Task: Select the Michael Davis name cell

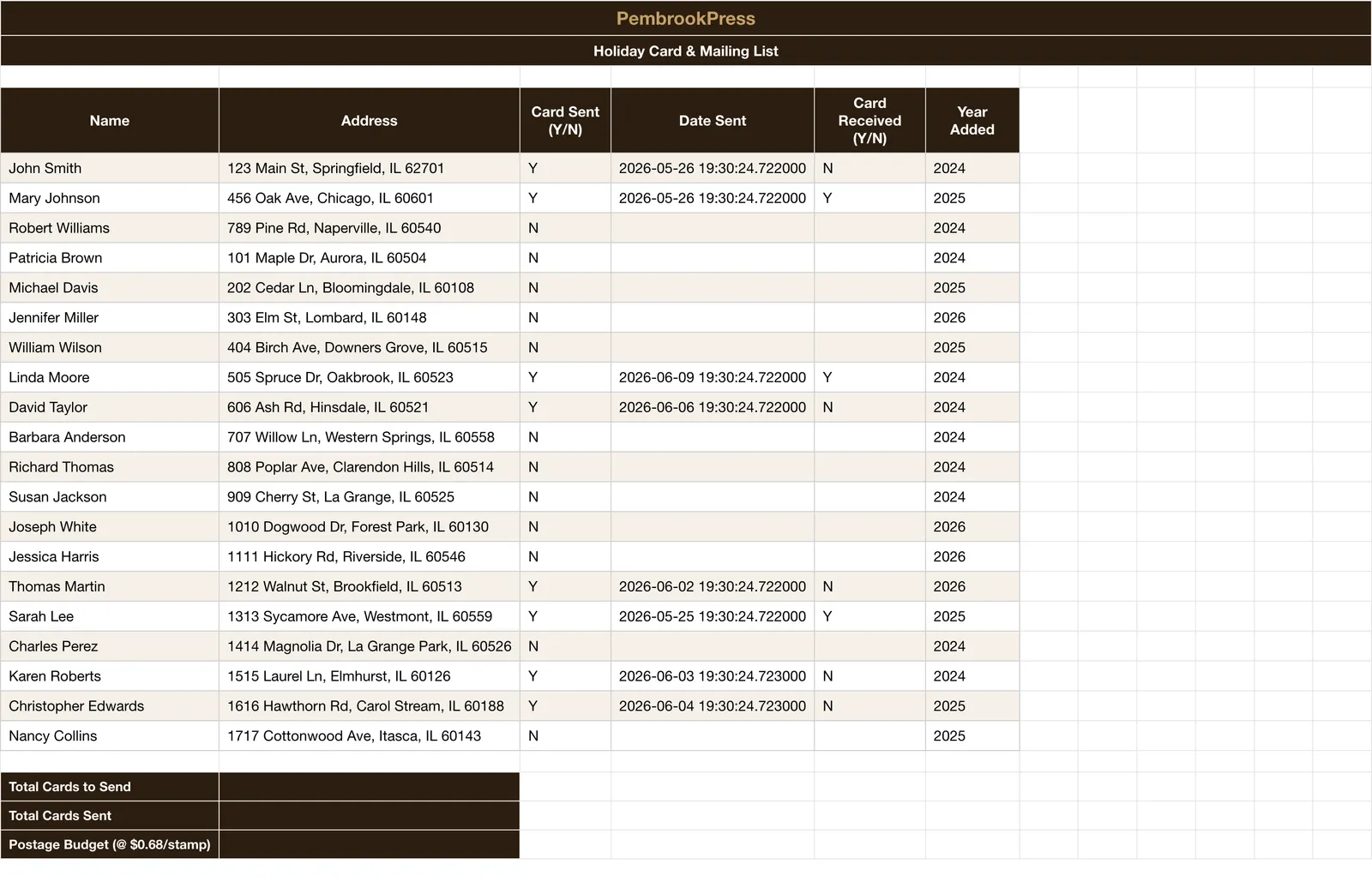Action: click(x=110, y=288)
